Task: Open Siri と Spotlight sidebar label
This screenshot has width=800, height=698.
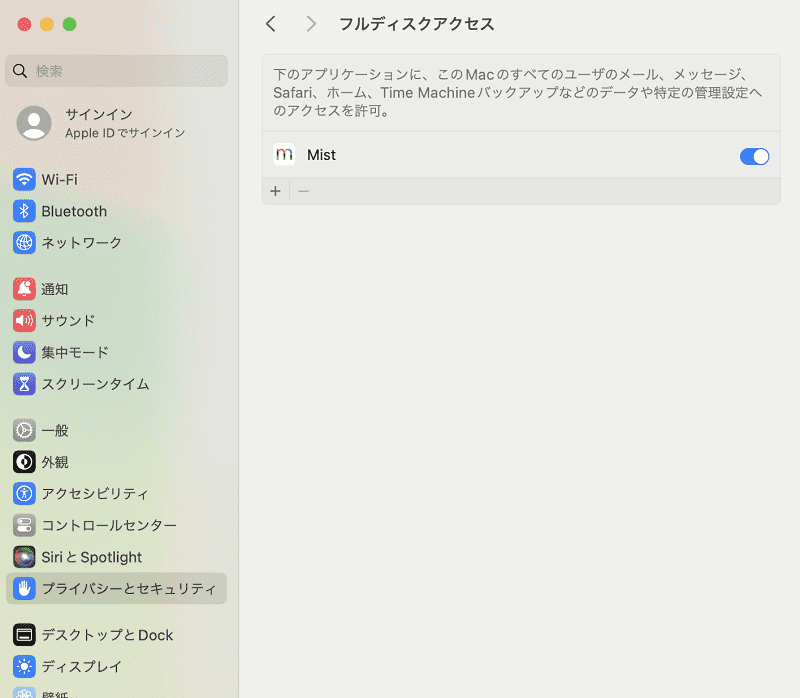Action: coord(92,557)
